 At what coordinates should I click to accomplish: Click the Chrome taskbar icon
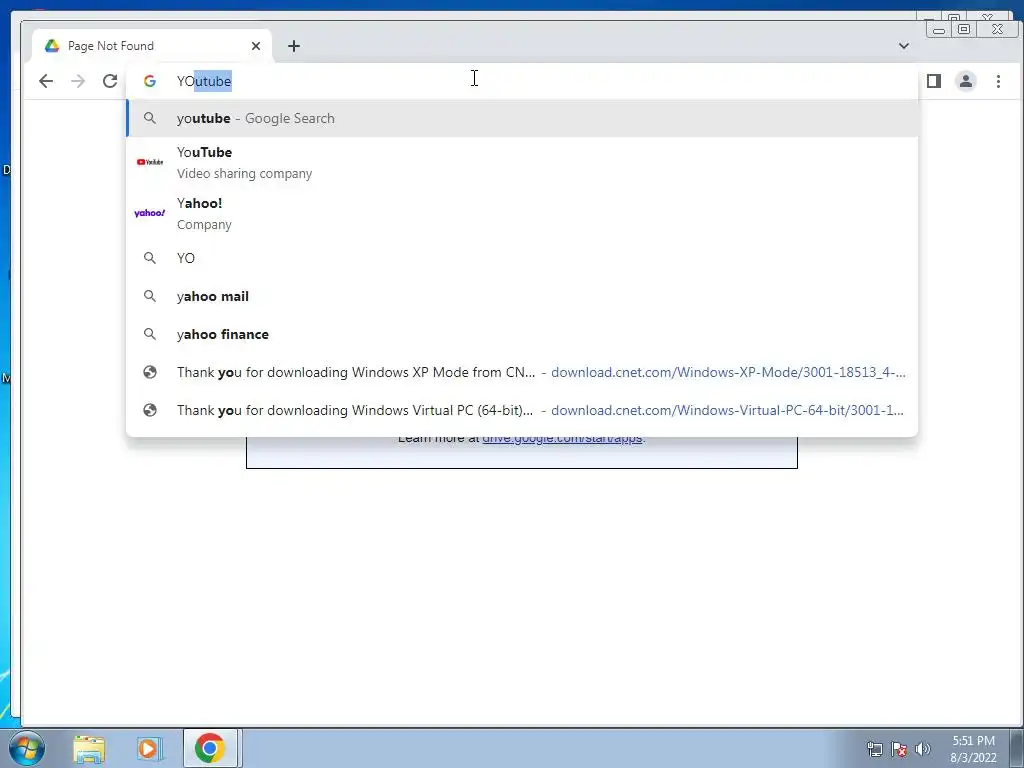(x=210, y=748)
